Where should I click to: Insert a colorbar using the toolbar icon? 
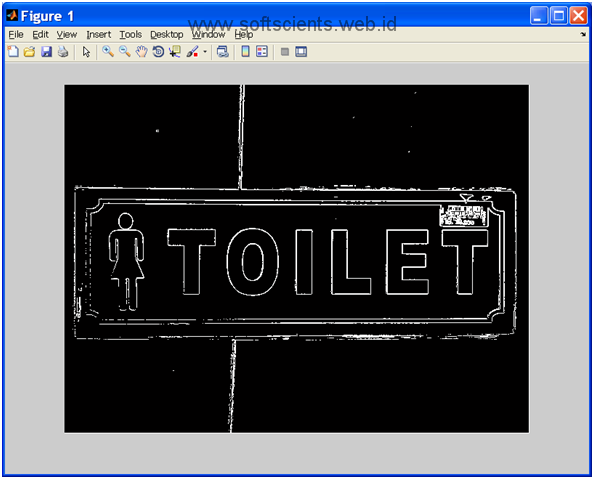coord(245,52)
